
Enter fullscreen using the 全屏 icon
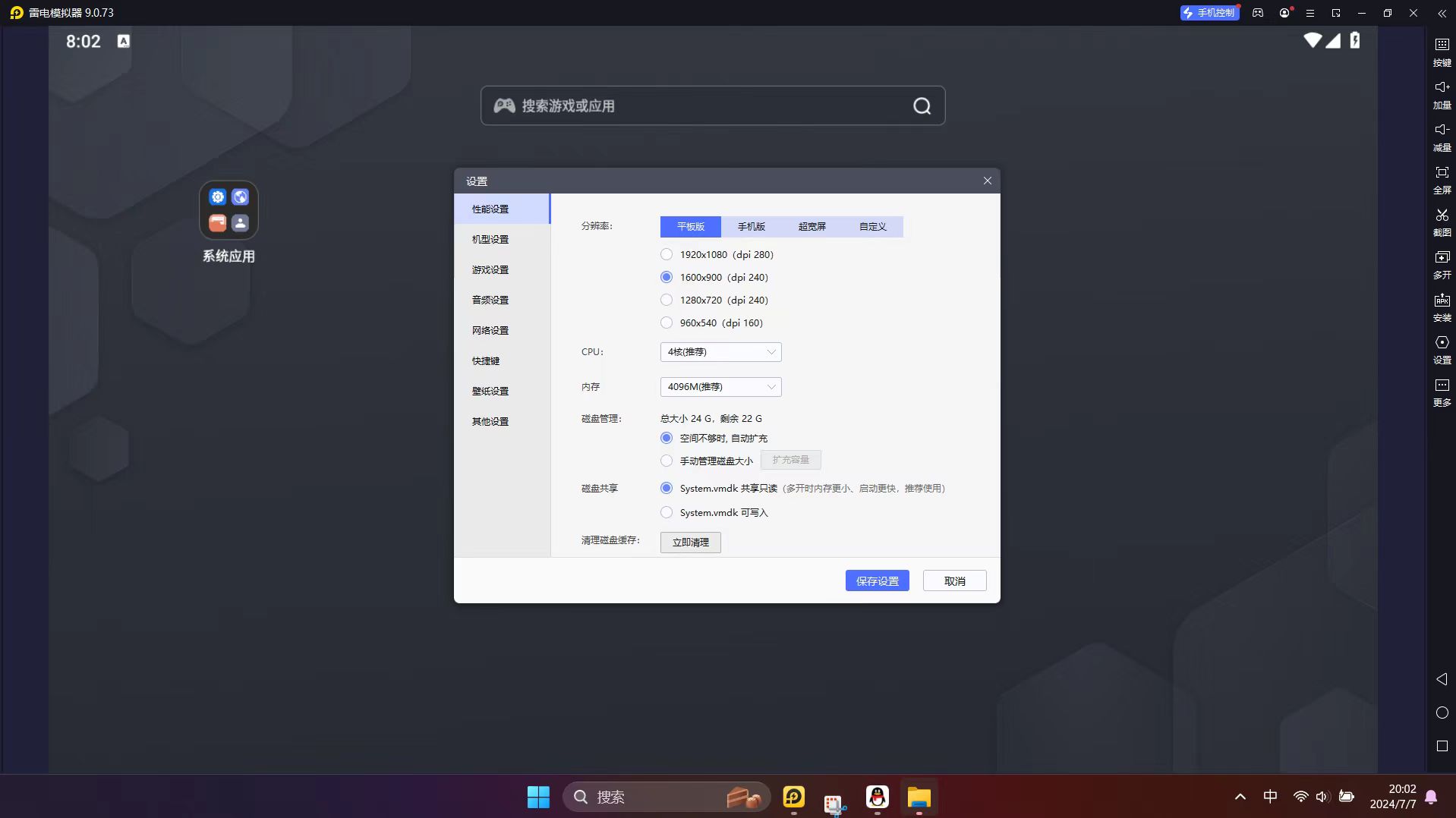point(1442,173)
